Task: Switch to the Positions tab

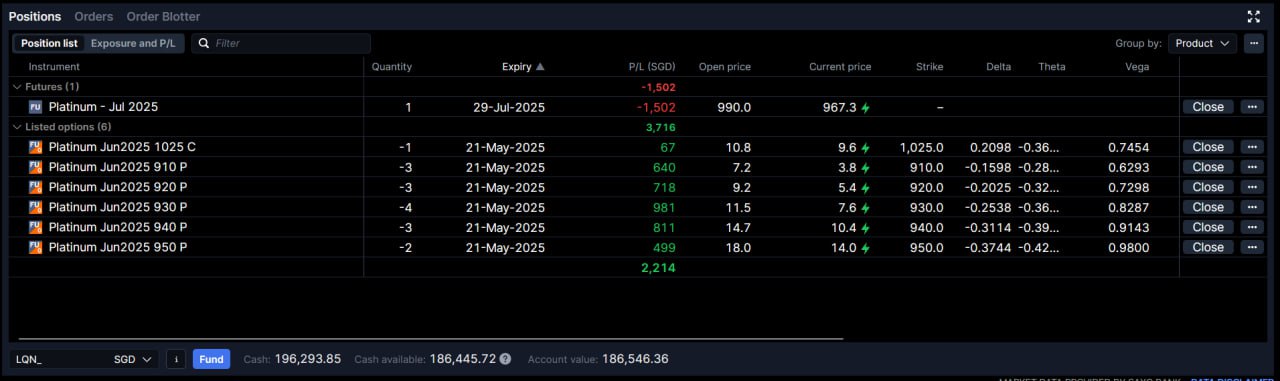Action: pyautogui.click(x=35, y=16)
